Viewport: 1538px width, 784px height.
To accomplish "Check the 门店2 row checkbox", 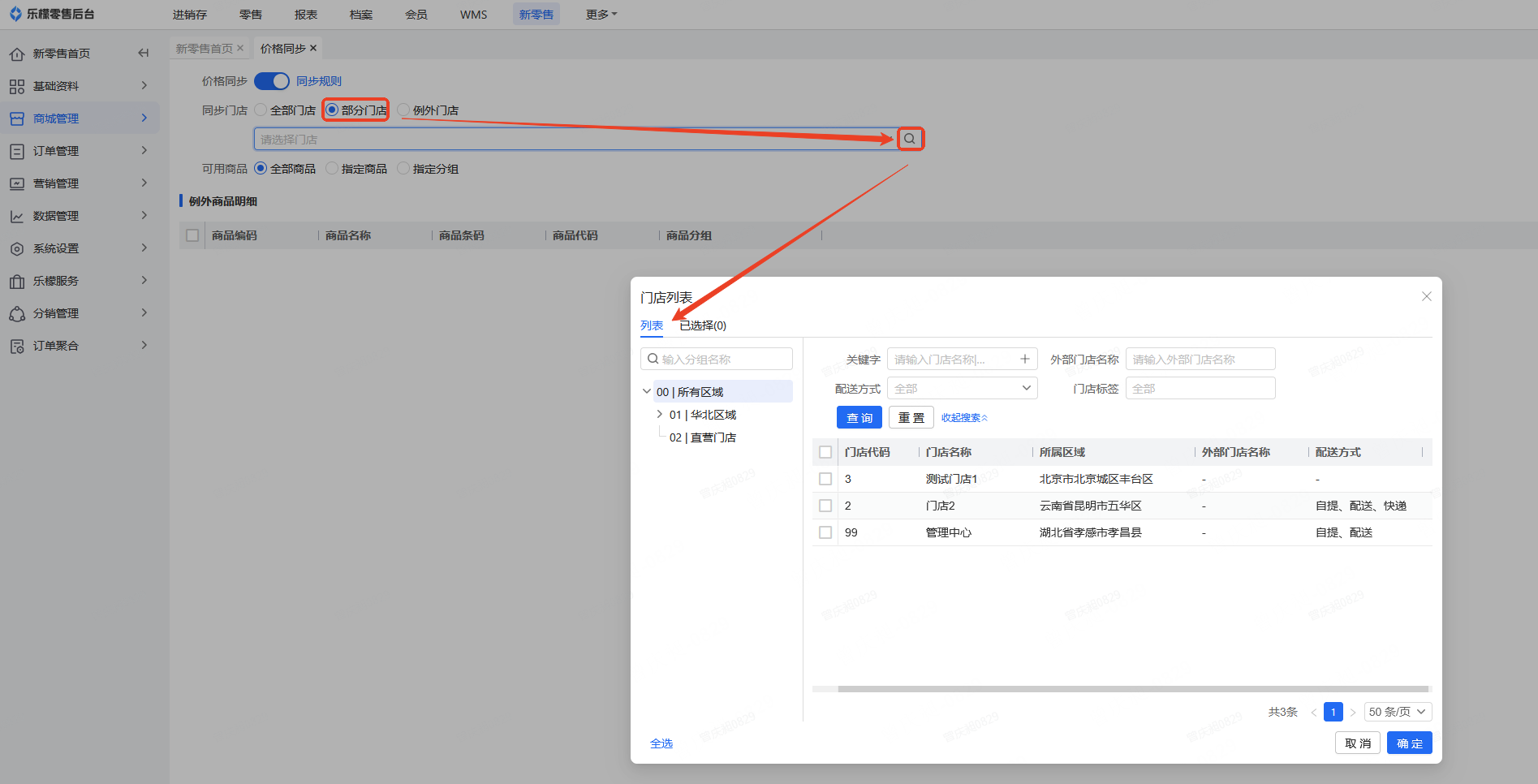I will click(x=825, y=506).
